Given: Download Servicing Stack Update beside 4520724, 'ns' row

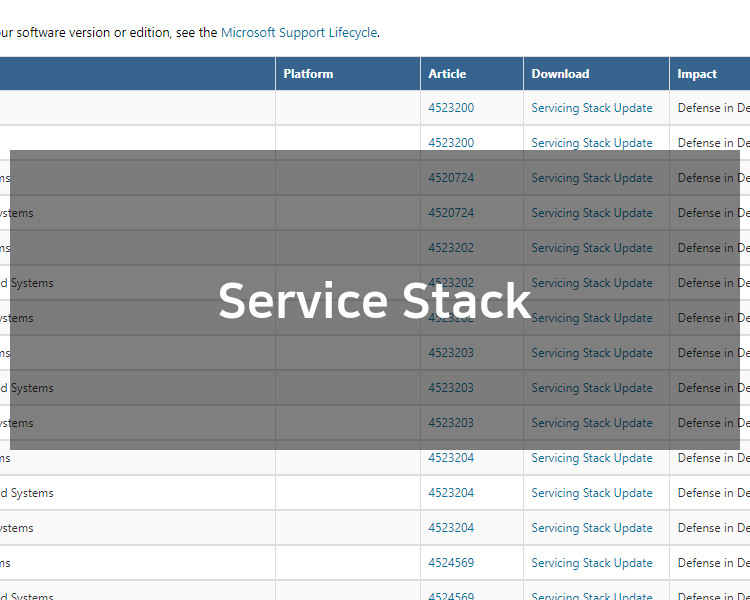Looking at the screenshot, I should click(x=592, y=178).
